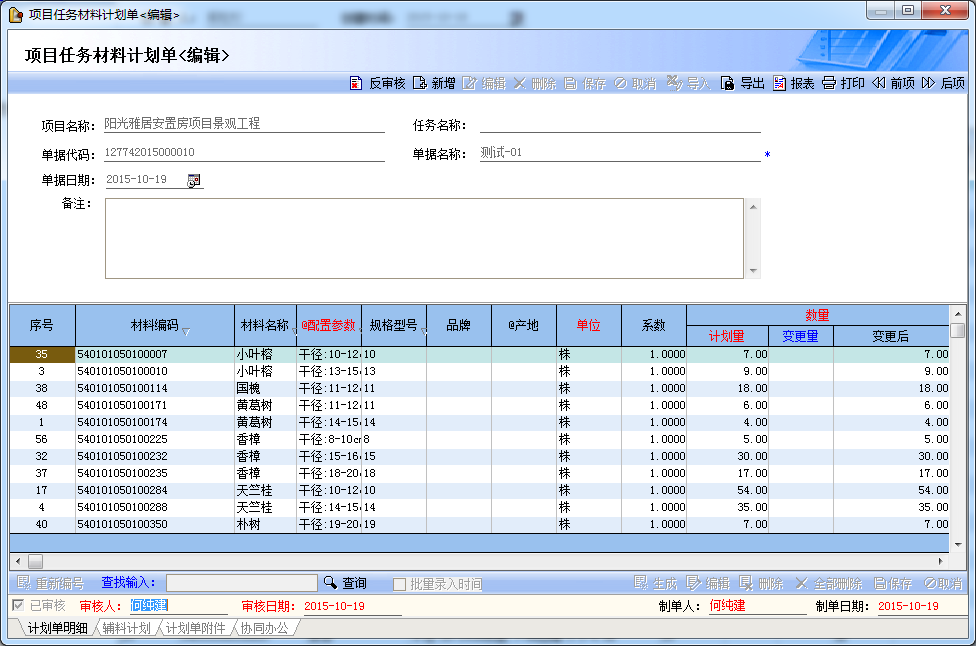Toggle the 已审核 checkbox
The width and height of the screenshot is (976, 646).
click(17, 605)
